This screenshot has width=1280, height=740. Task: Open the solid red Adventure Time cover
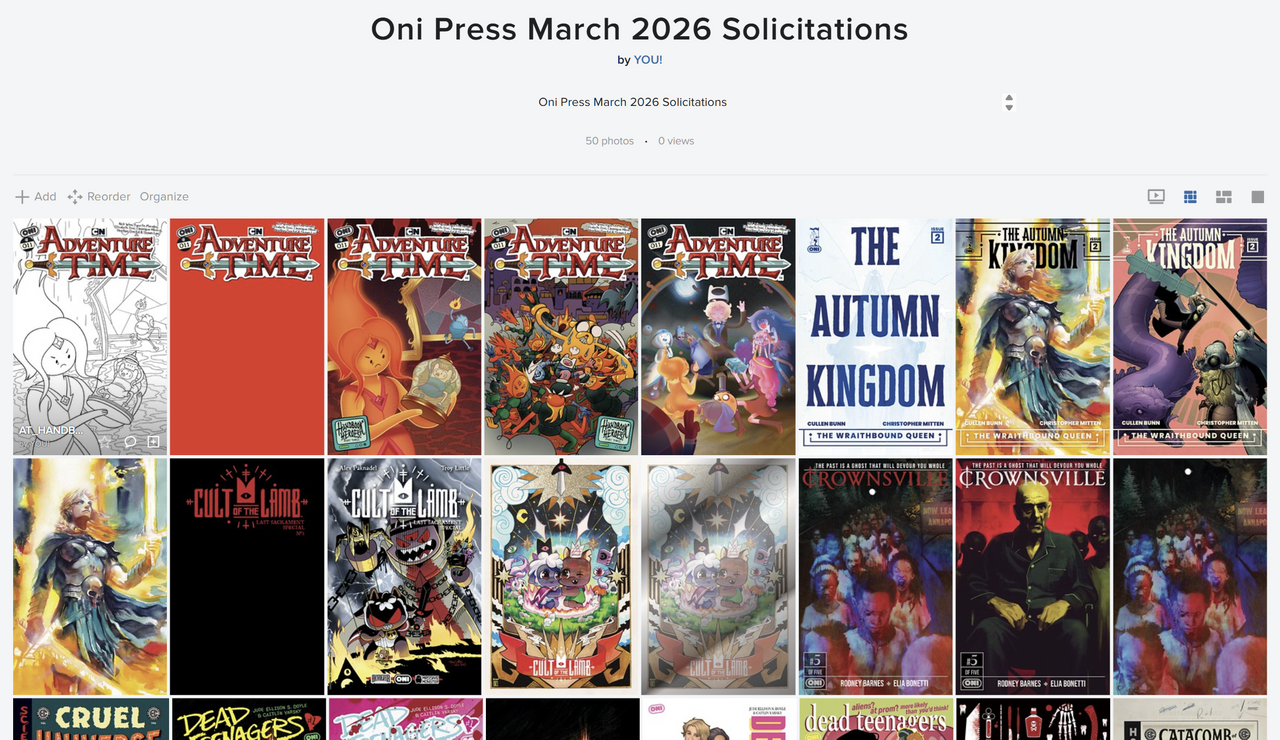[x=247, y=337]
